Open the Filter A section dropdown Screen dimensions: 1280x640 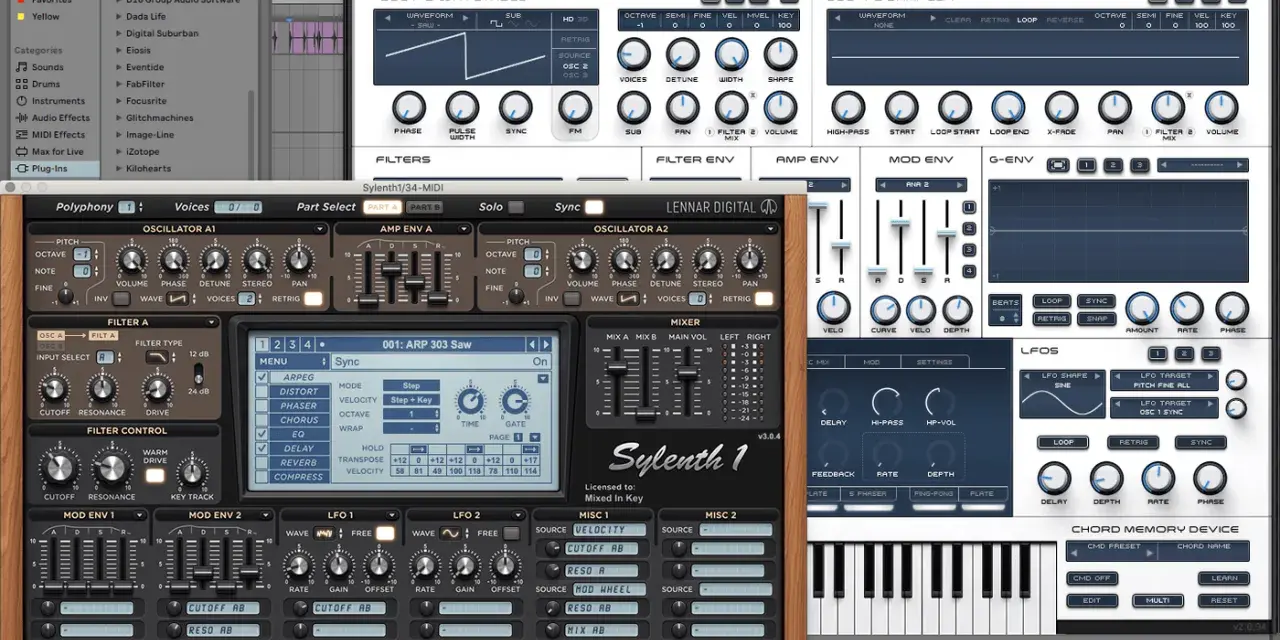click(x=213, y=322)
